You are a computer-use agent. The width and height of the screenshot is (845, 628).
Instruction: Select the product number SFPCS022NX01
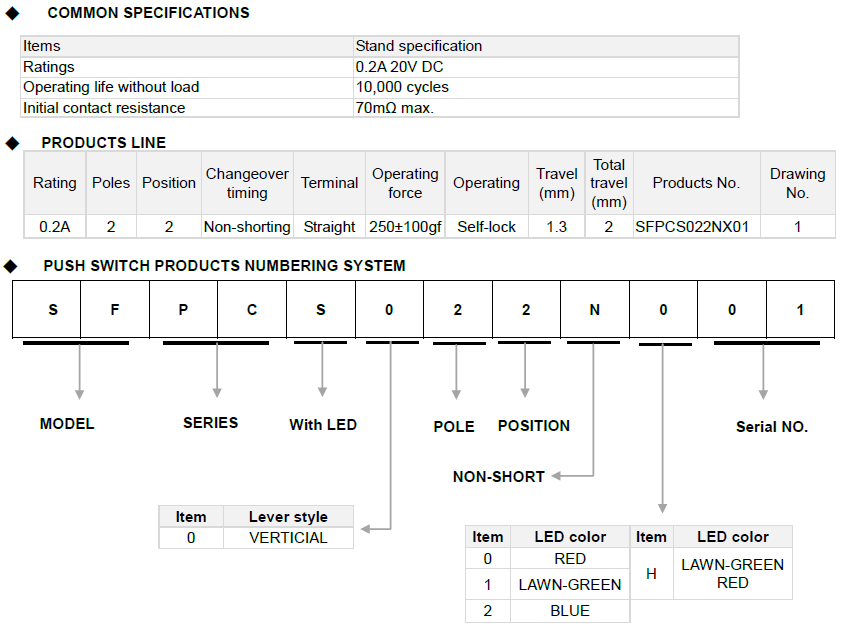692,227
